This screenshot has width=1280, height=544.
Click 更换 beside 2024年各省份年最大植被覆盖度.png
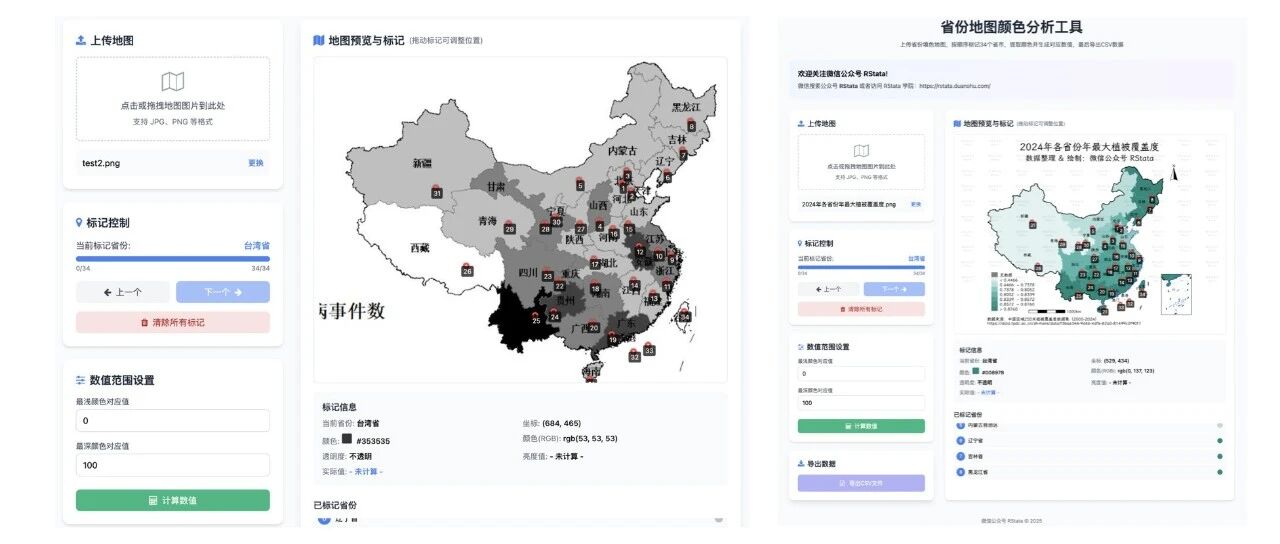pos(915,204)
